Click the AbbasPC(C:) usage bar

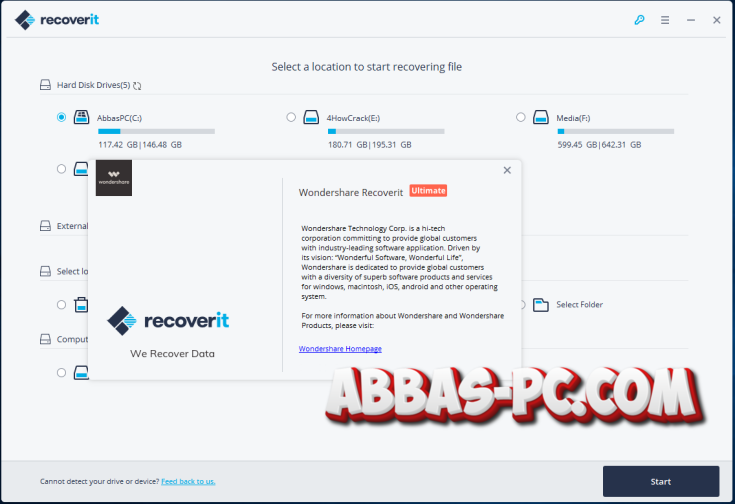[x=157, y=131]
